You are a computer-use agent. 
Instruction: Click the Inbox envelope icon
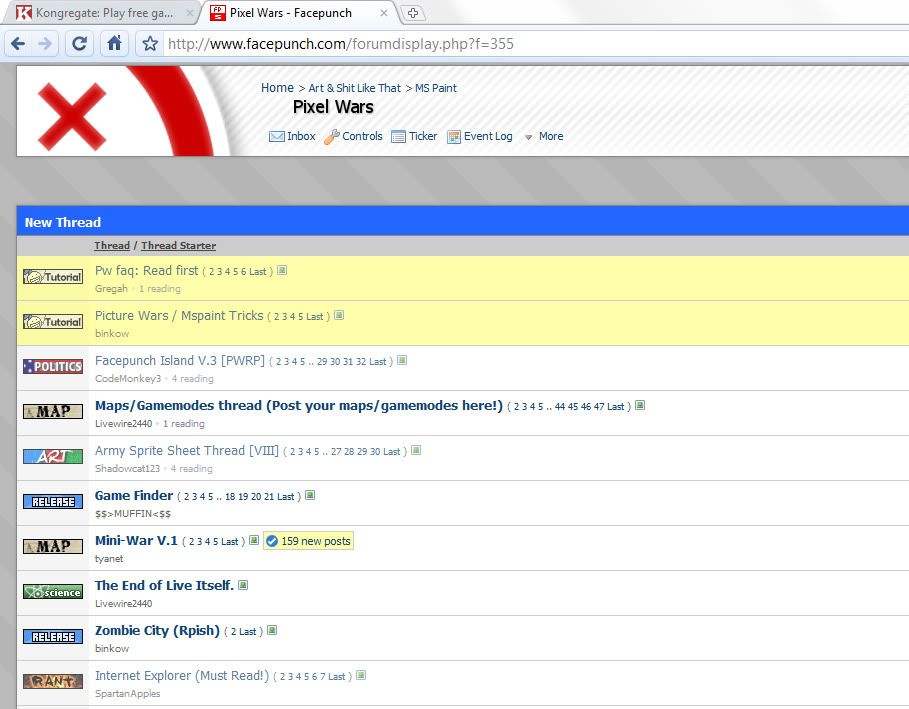(277, 137)
